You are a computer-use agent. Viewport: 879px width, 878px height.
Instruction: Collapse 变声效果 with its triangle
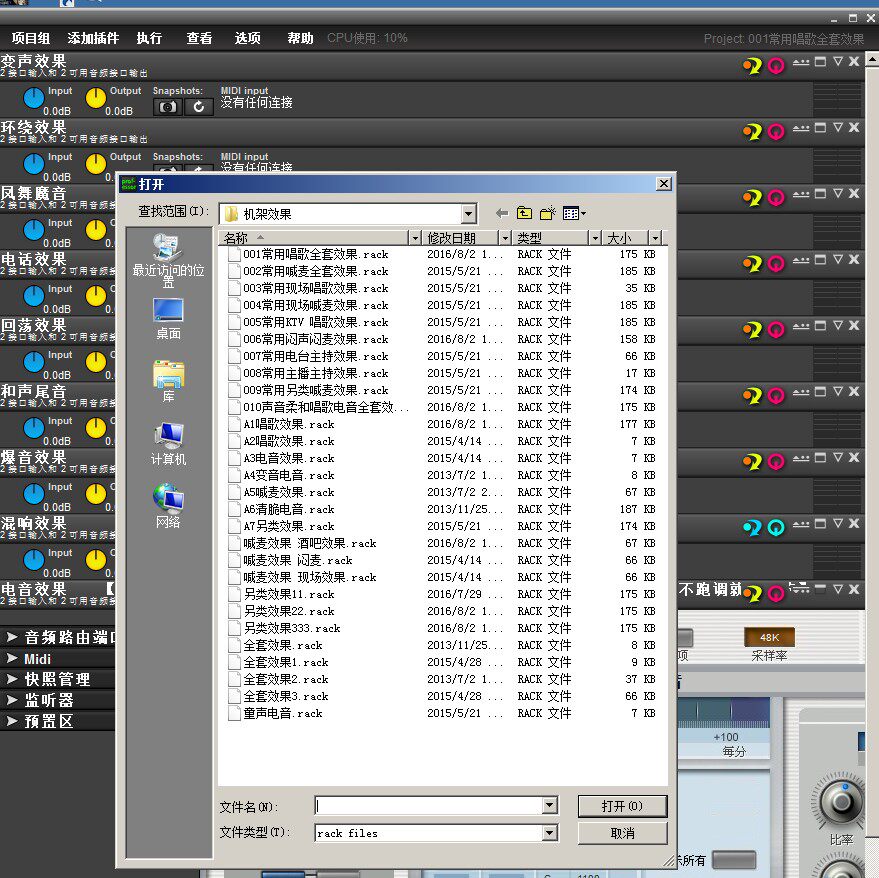pyautogui.click(x=838, y=61)
